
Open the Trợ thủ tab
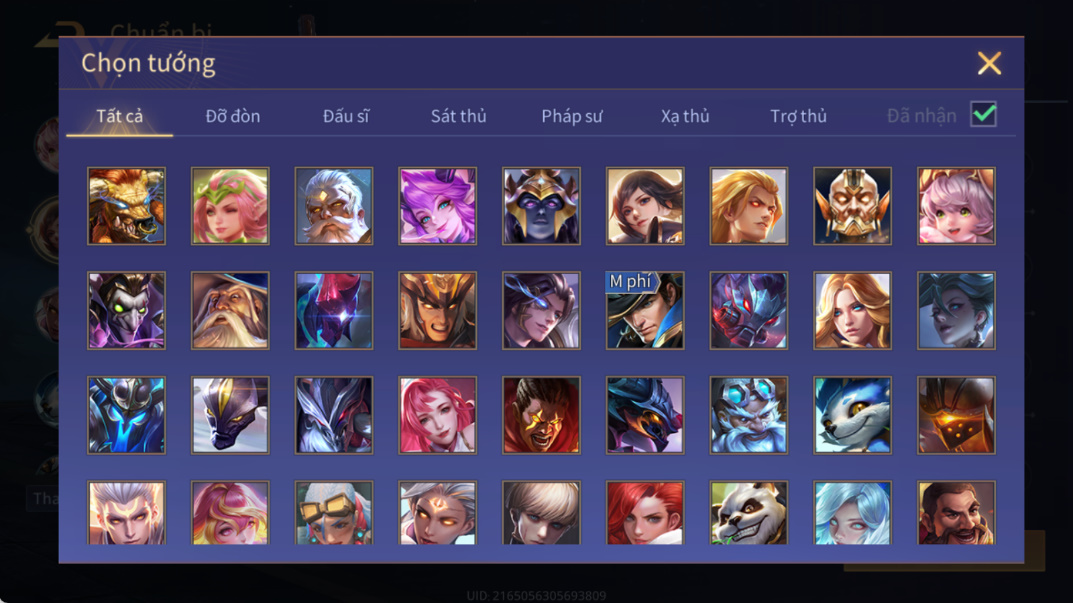tap(798, 116)
